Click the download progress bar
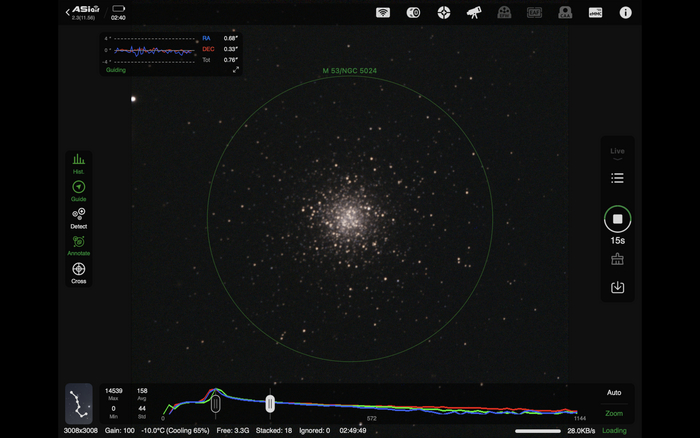The image size is (700, 438). (x=538, y=431)
